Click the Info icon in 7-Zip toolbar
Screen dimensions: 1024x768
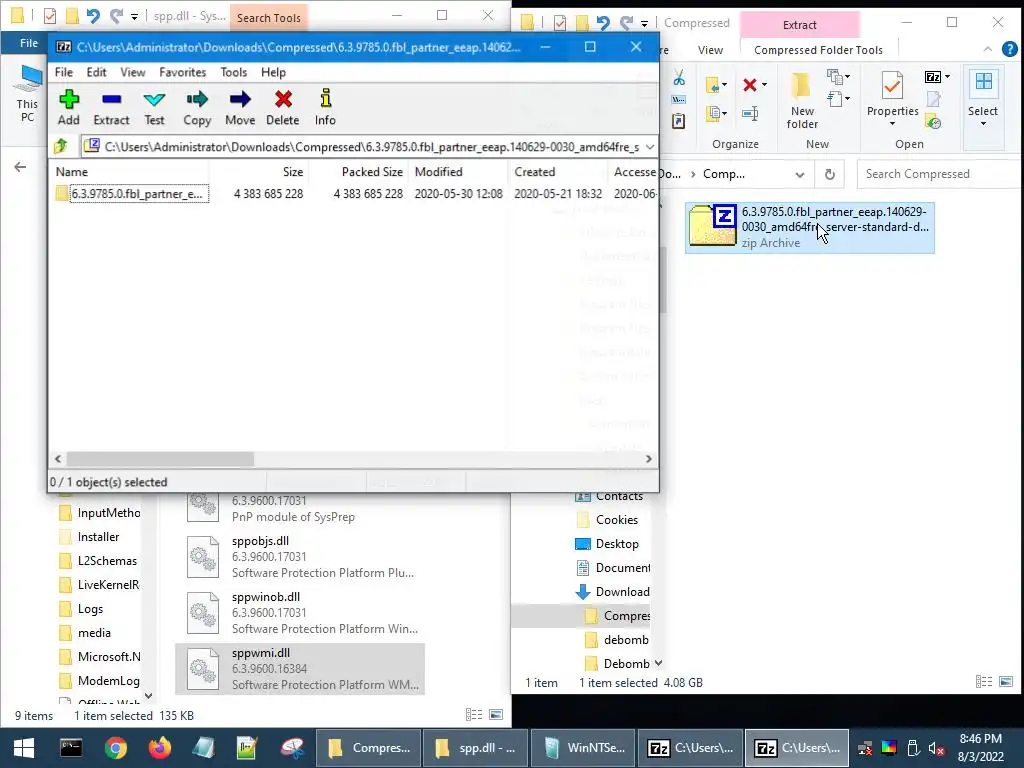(x=325, y=108)
